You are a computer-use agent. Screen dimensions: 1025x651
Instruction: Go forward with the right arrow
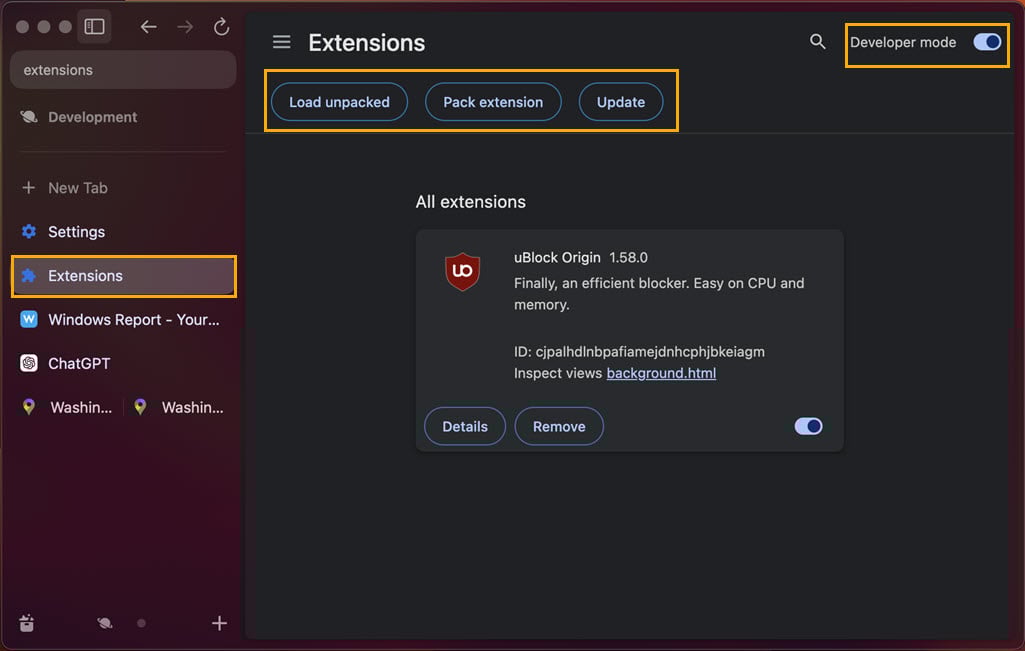[185, 27]
